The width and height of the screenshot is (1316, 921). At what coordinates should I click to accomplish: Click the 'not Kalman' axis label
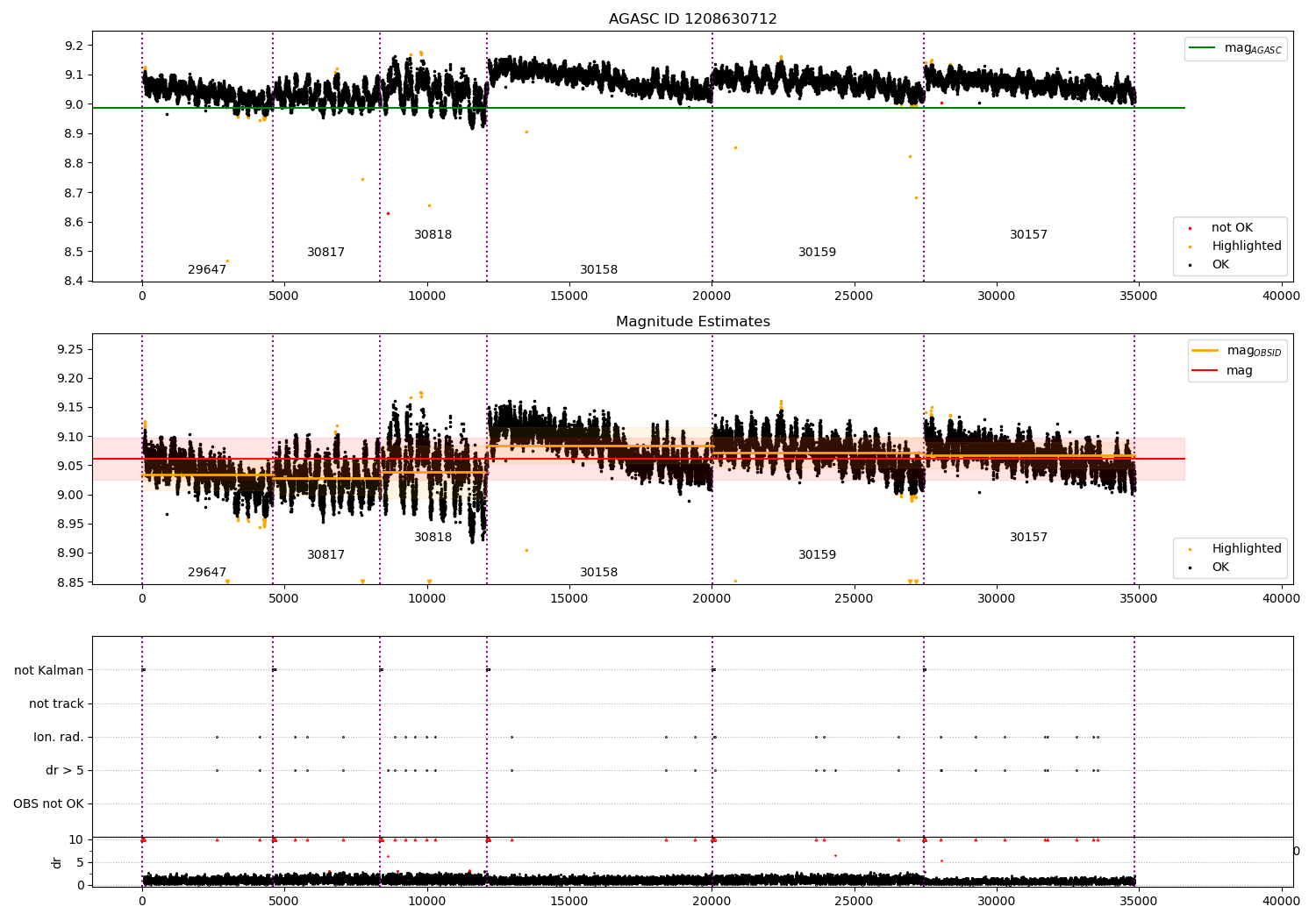click(49, 671)
